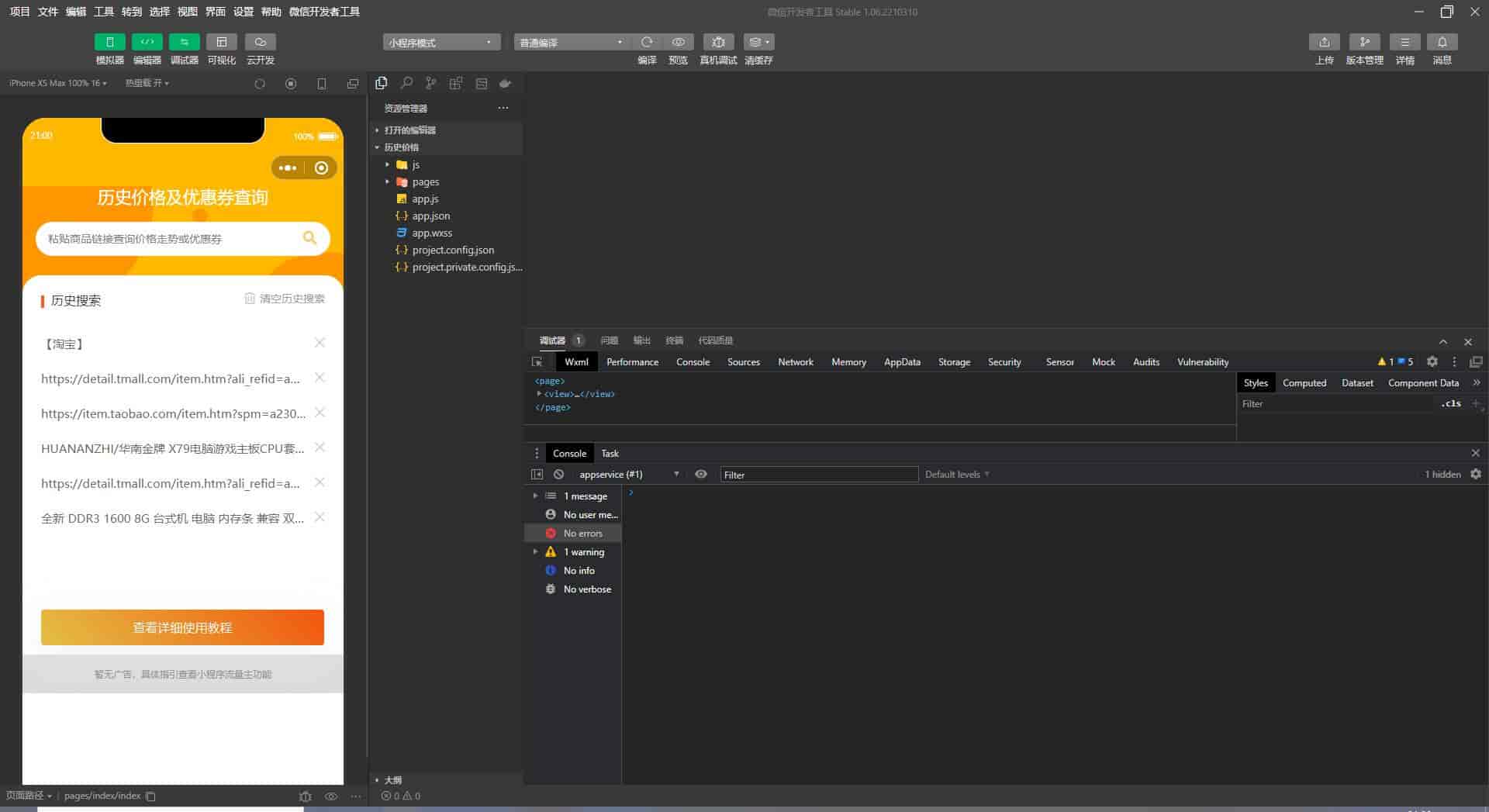Open app.json in file tree
This screenshot has width=1489, height=812.
[x=430, y=216]
